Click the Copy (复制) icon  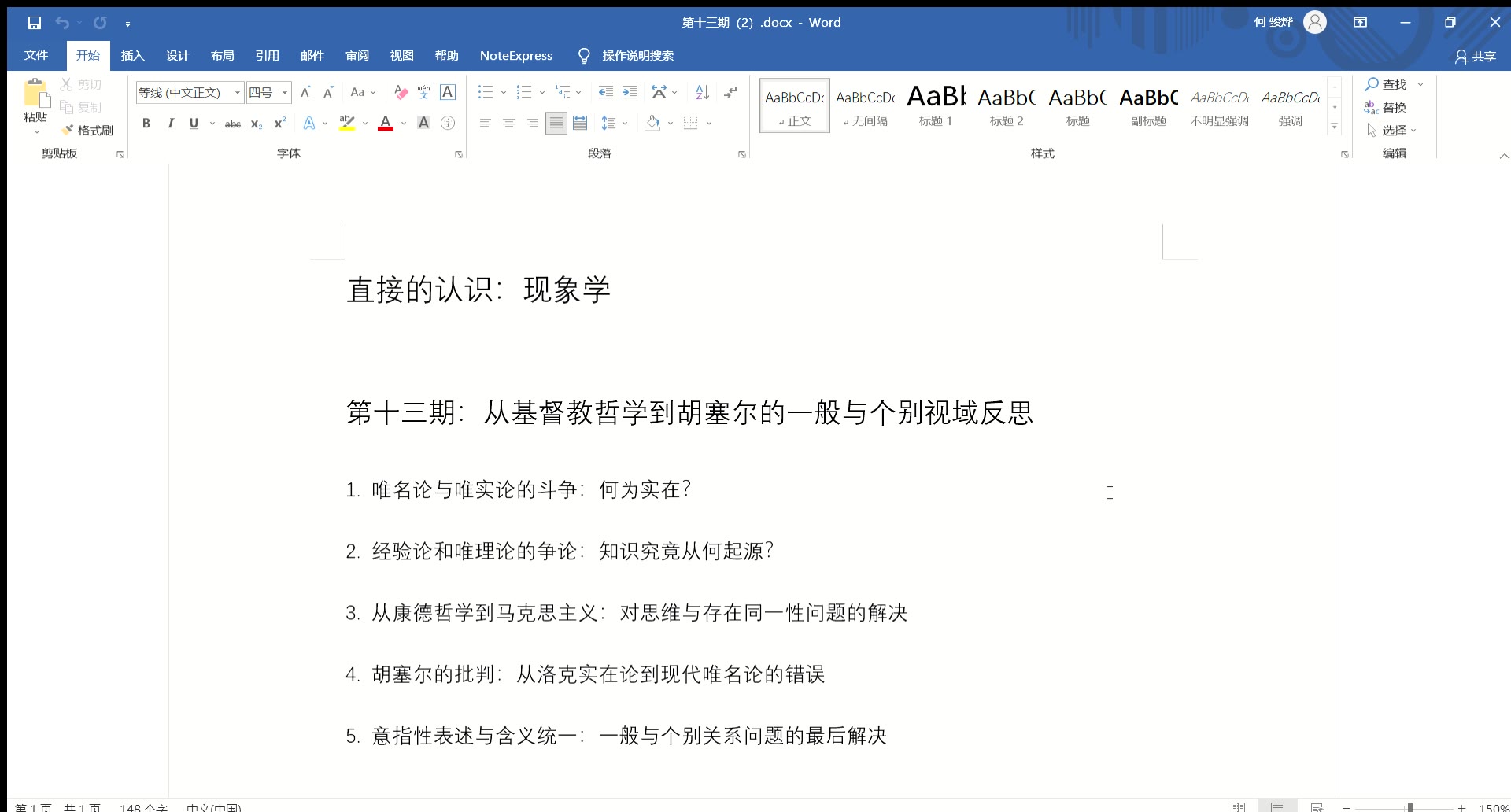click(x=66, y=107)
